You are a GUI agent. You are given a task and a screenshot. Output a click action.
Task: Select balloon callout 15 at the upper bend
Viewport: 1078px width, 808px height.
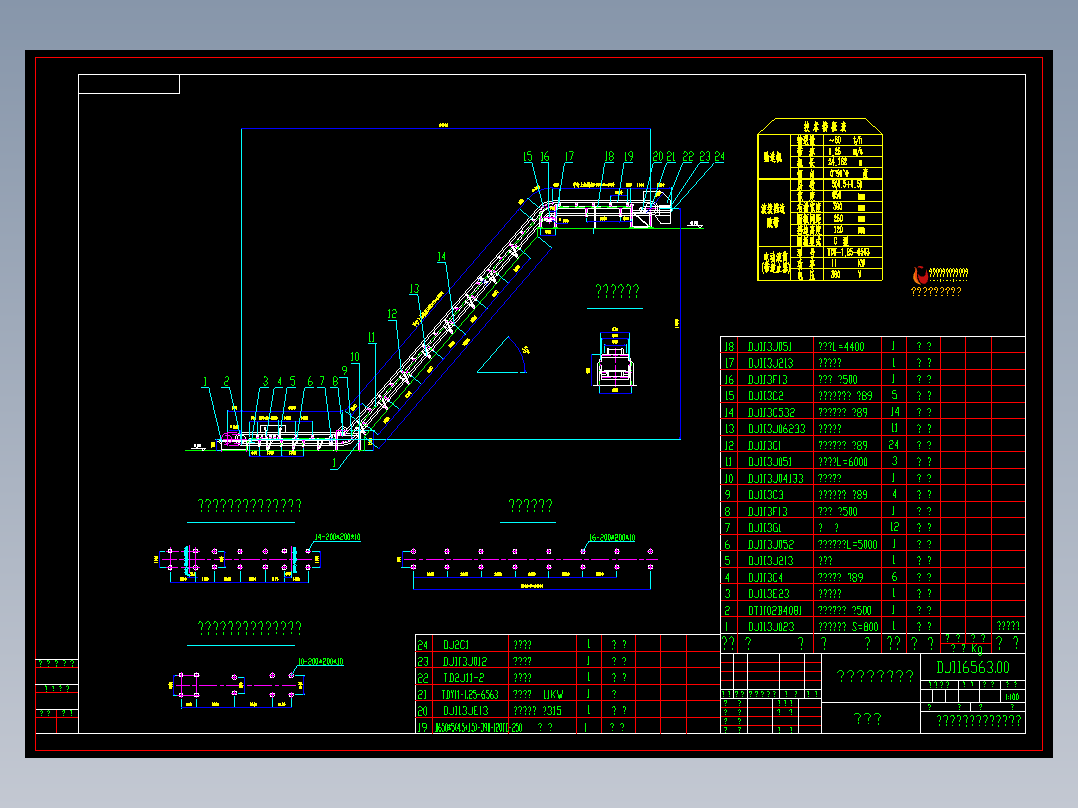(528, 157)
